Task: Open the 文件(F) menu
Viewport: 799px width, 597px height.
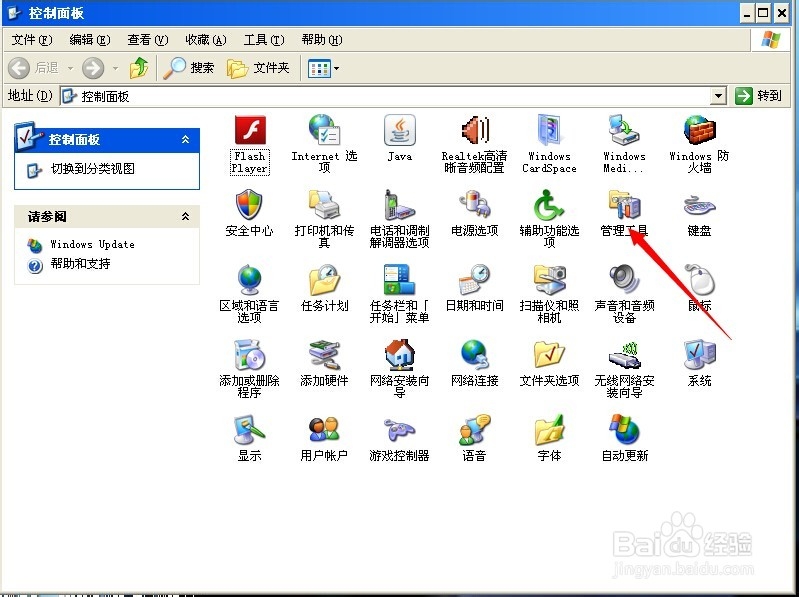Action: point(32,40)
